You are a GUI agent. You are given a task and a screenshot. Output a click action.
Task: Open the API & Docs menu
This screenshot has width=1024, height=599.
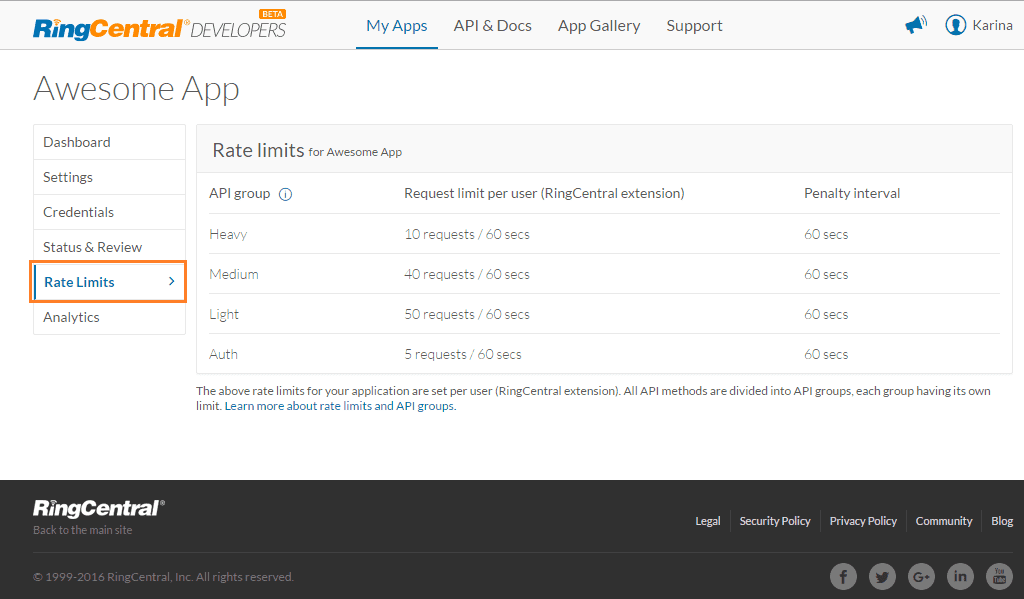coord(492,26)
